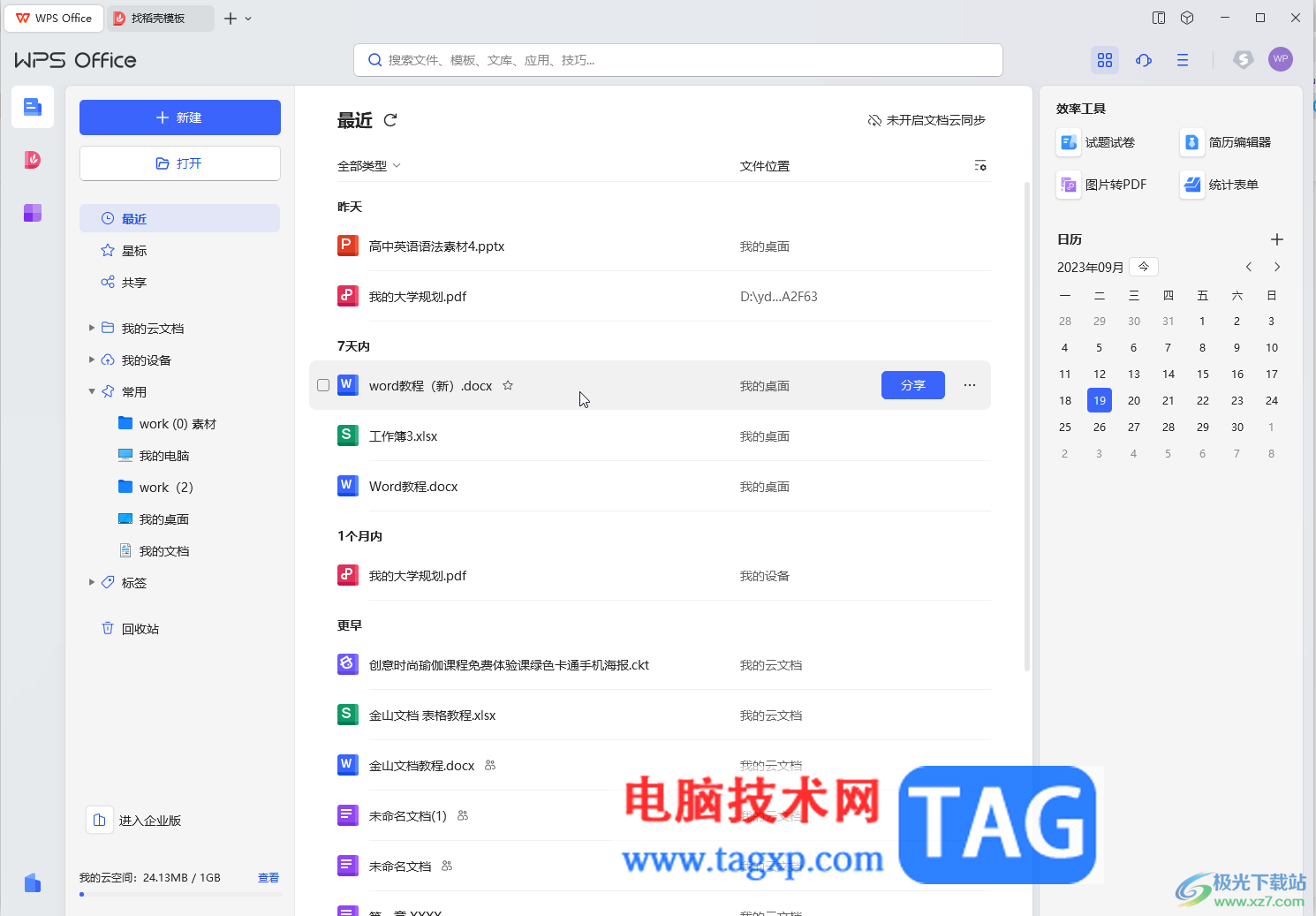Go to previous calendar month
Viewport: 1316px width, 916px height.
1249,267
